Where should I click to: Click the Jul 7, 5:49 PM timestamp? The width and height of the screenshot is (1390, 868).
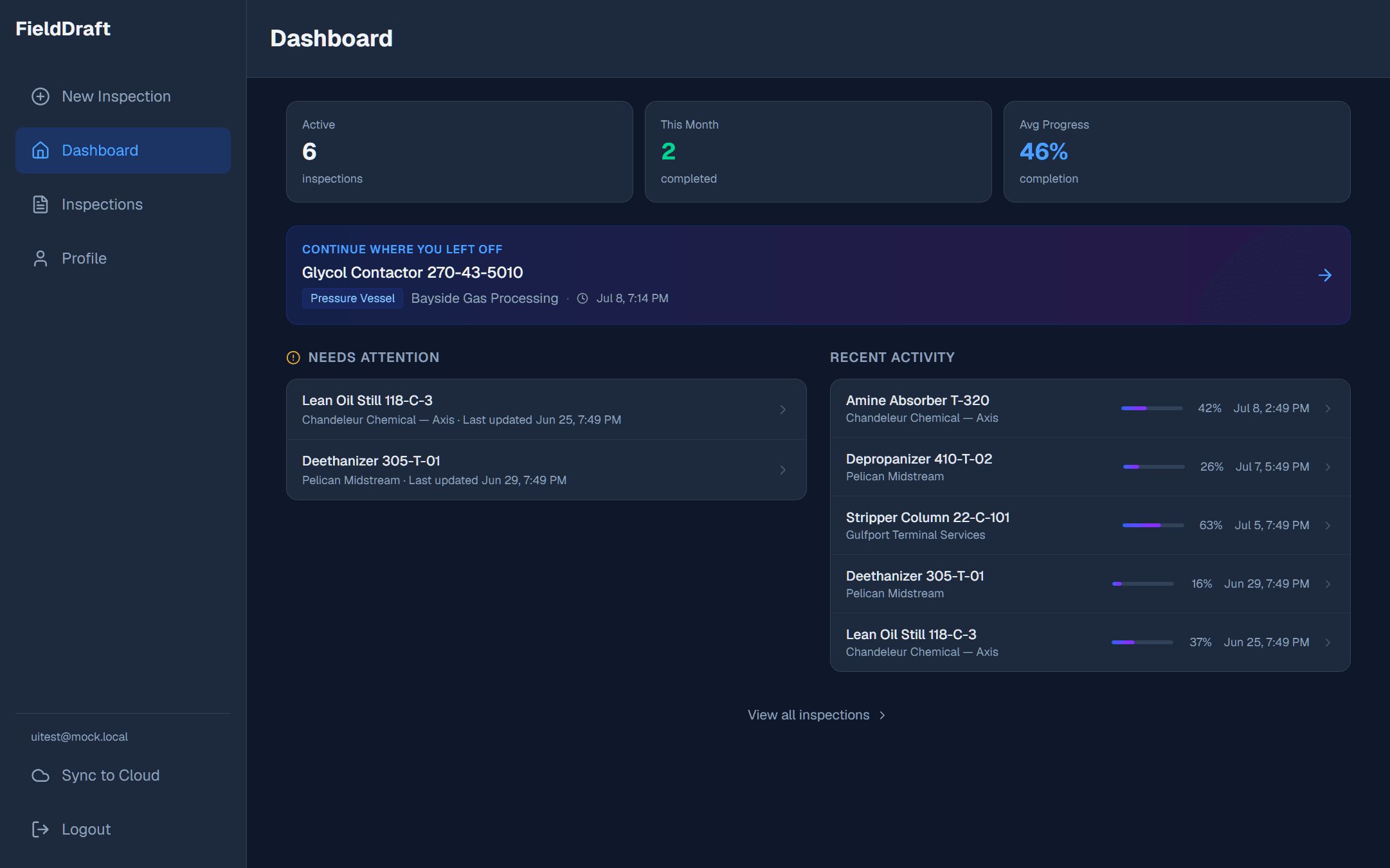[1272, 467]
